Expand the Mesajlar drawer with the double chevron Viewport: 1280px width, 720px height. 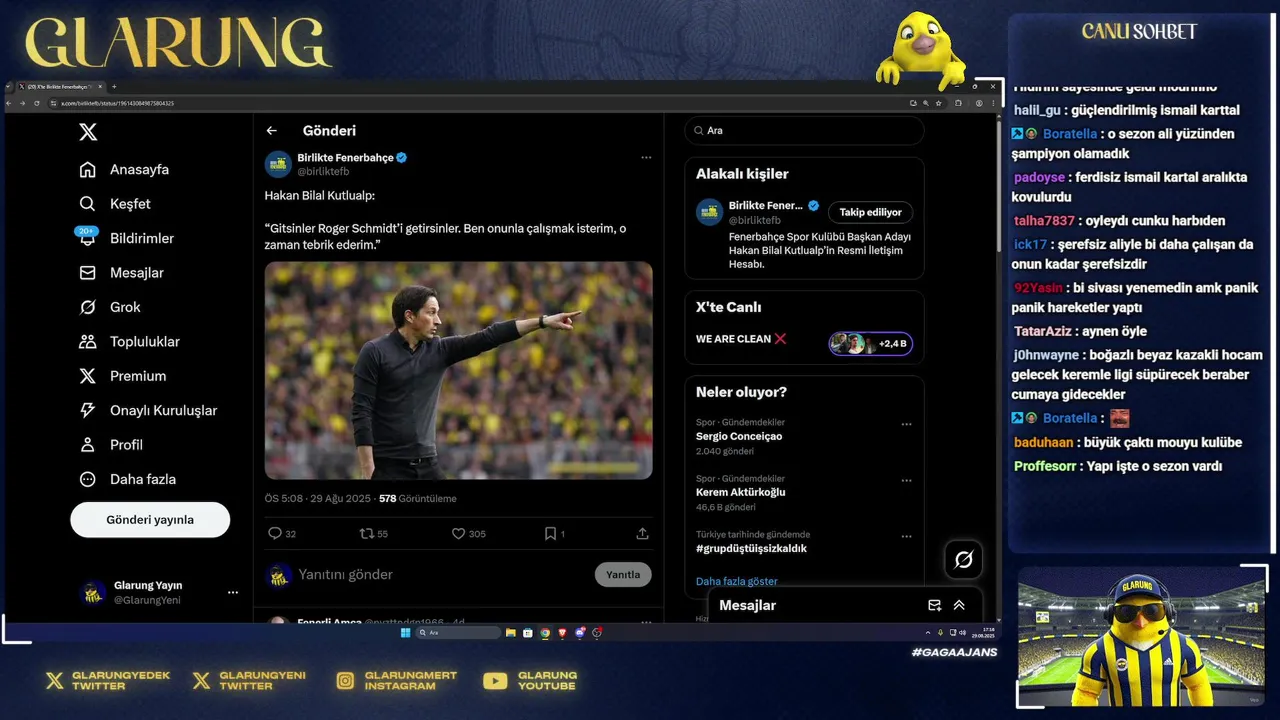pyautogui.click(x=959, y=605)
